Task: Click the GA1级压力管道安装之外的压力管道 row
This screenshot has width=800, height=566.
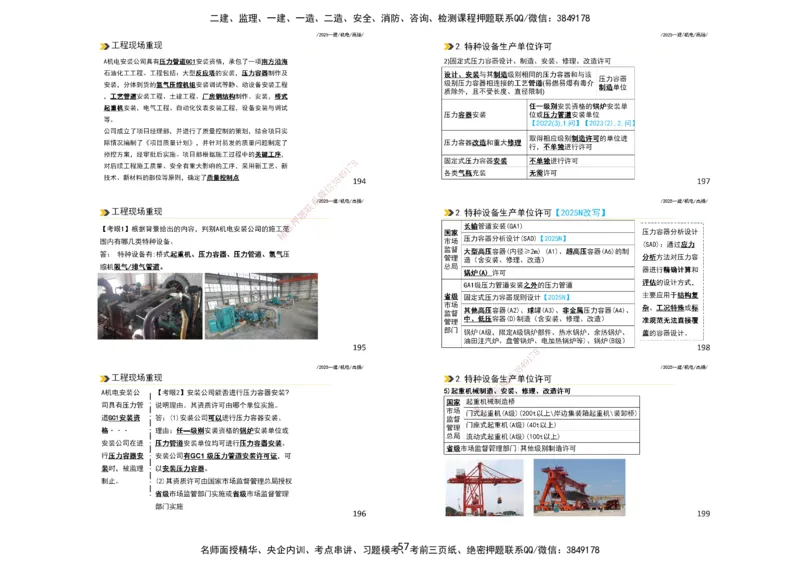Action: tap(548, 285)
